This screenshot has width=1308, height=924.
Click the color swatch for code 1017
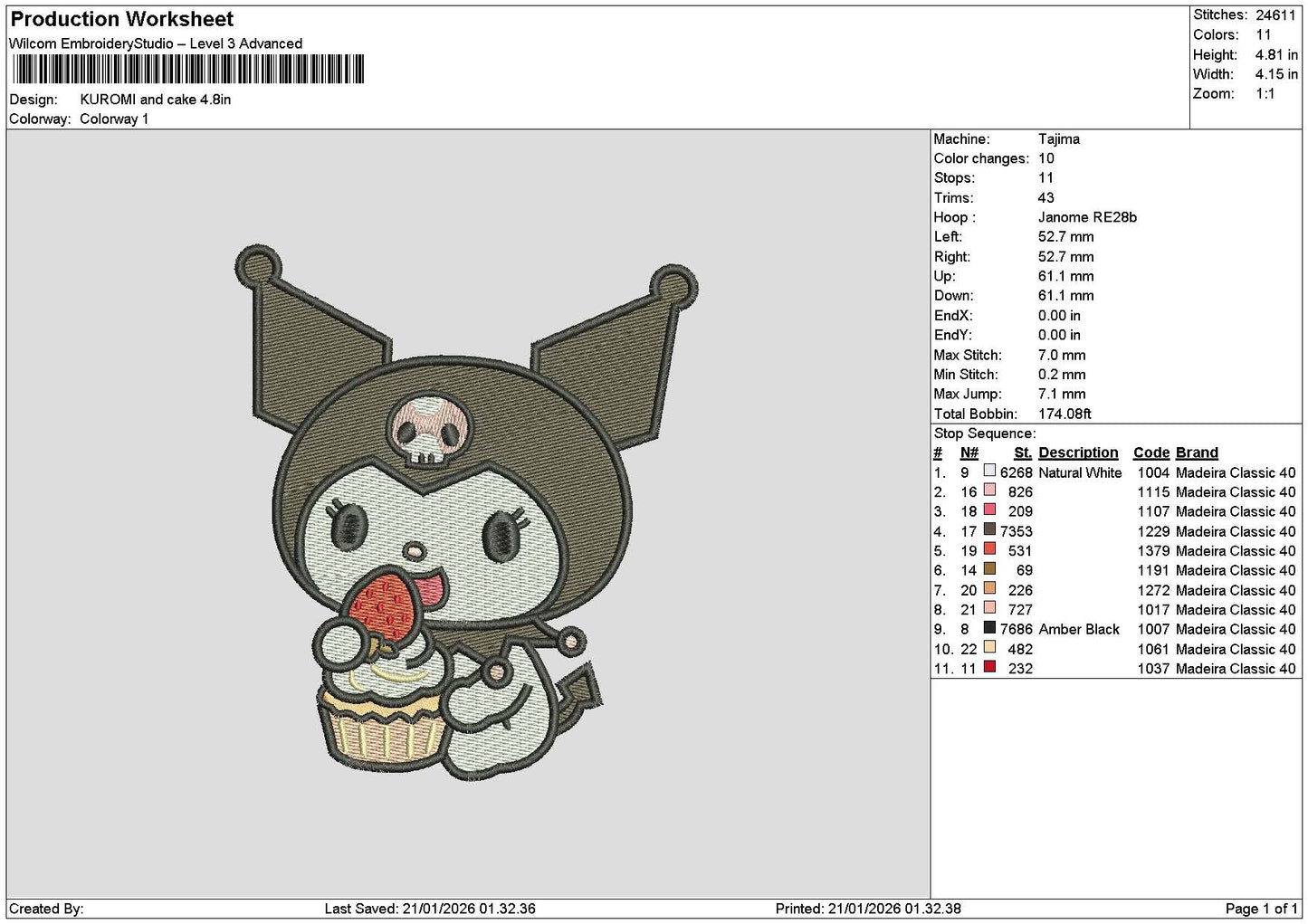point(990,609)
